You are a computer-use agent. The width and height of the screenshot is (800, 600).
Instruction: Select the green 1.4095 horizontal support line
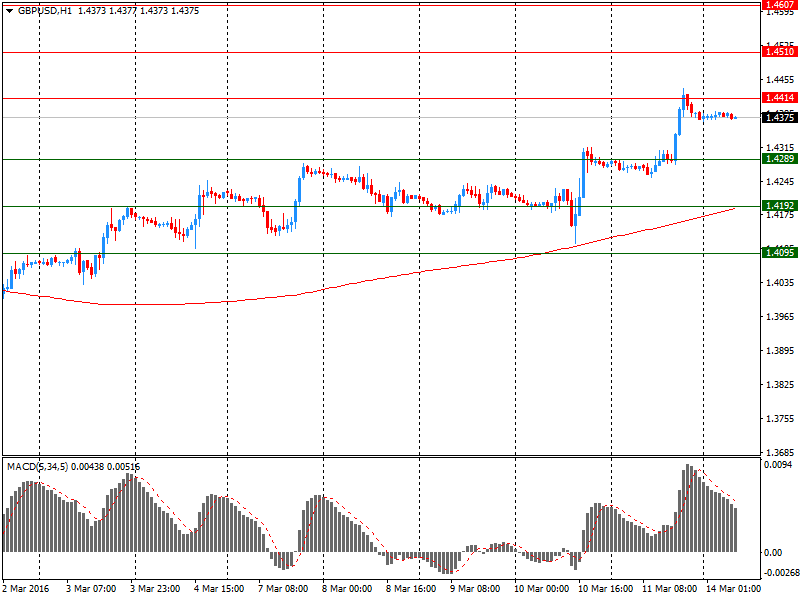pos(382,253)
